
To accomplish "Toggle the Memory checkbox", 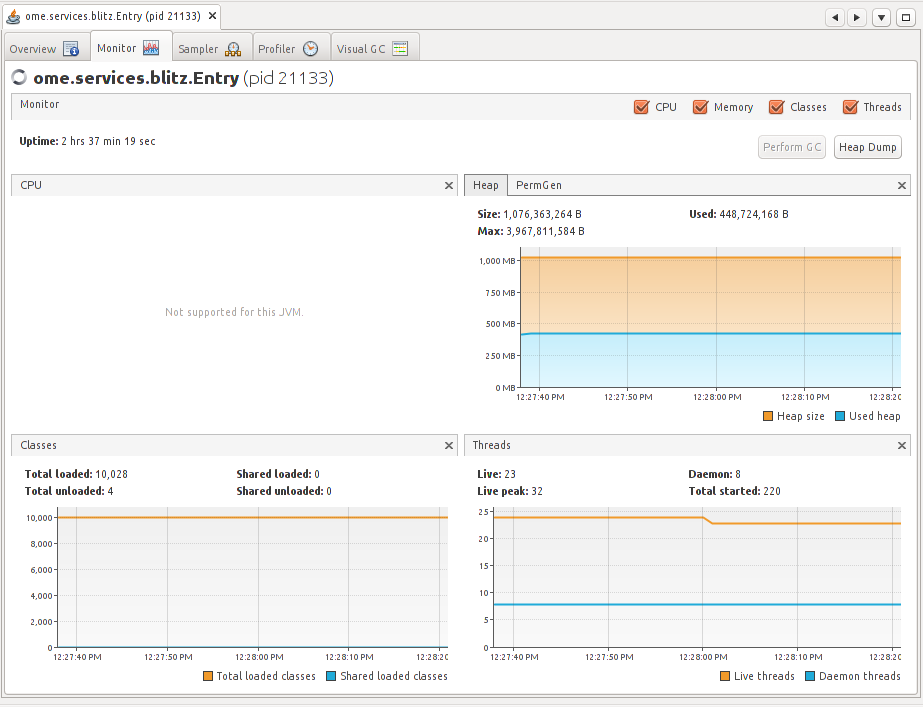I will click(699, 107).
